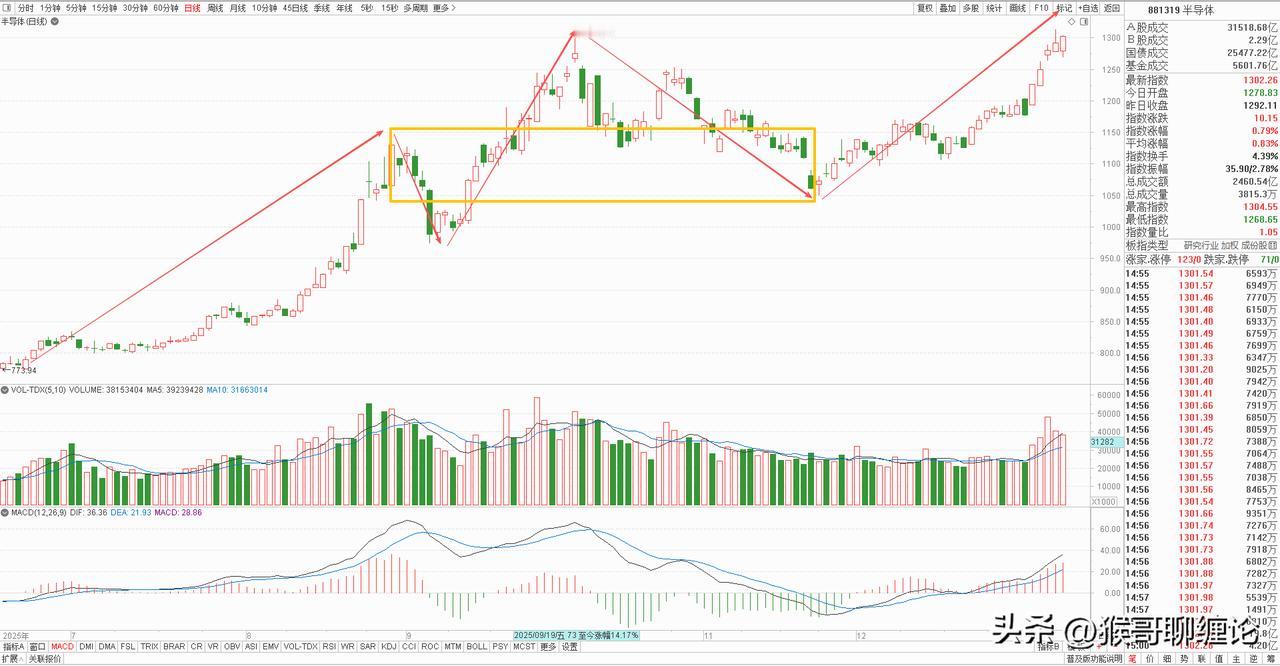Select the BRAR indicator tab

pos(174,646)
